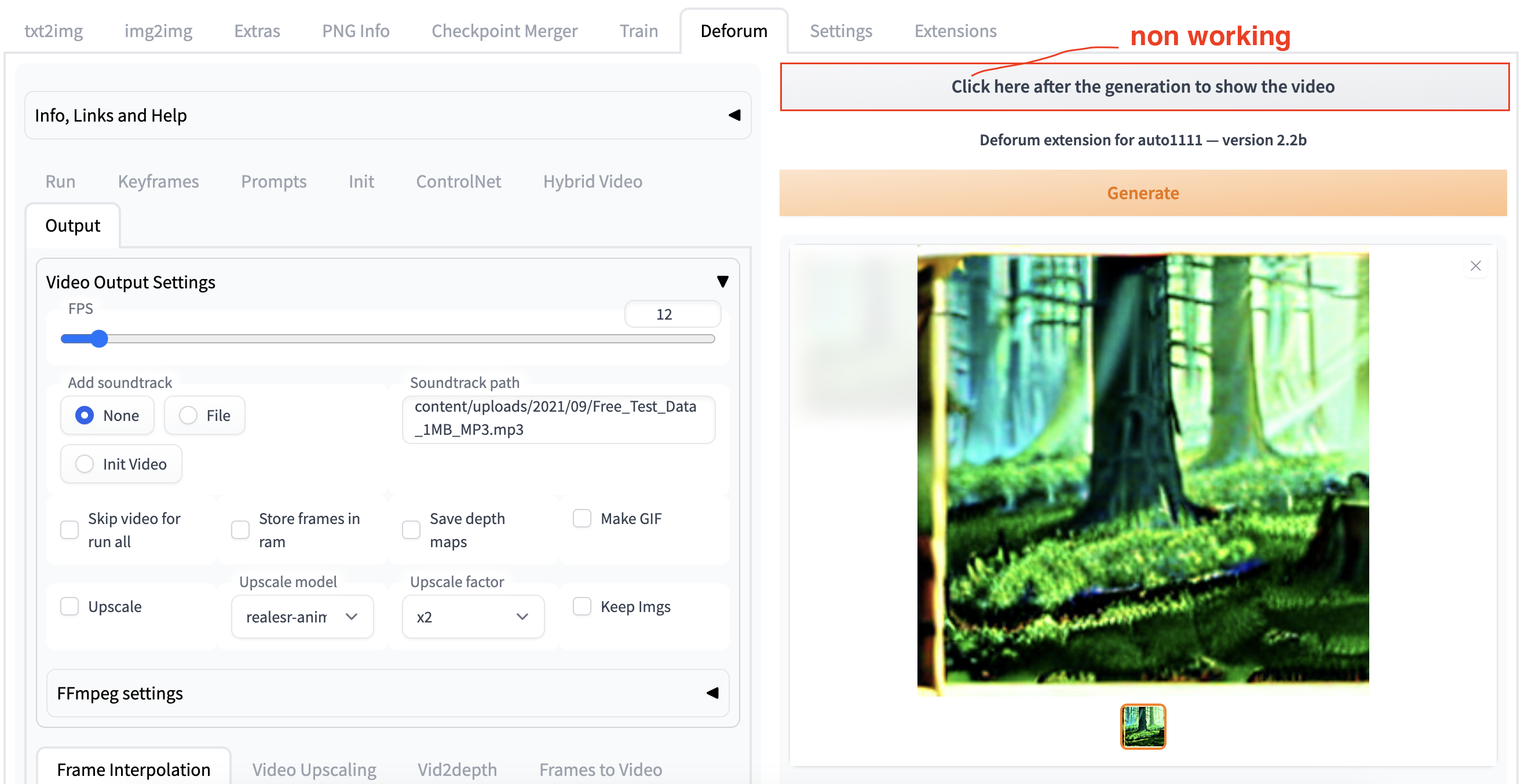The image size is (1521, 784).
Task: Open the Checkpoint Merger tab
Action: [x=504, y=31]
